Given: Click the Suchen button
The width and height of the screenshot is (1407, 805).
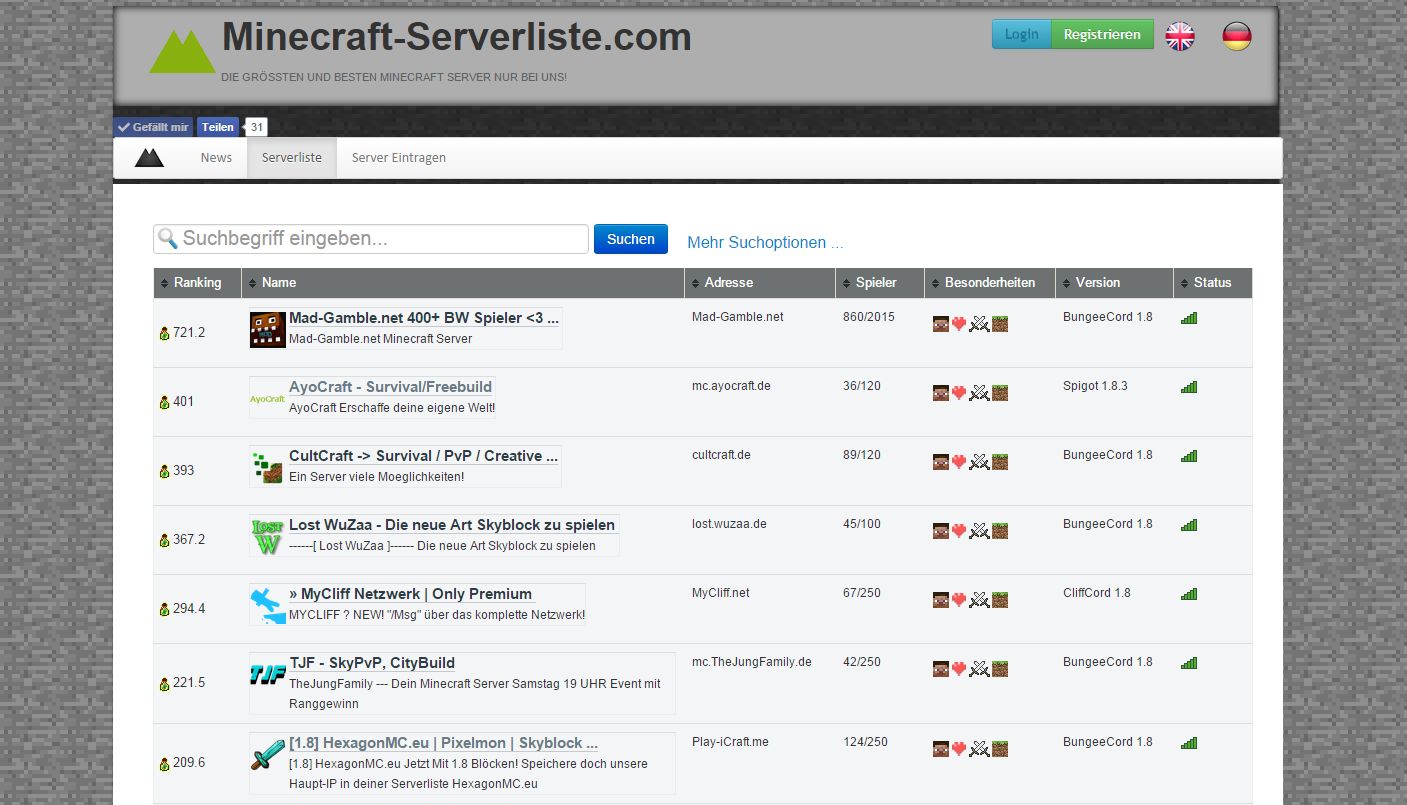Looking at the screenshot, I should point(630,238).
